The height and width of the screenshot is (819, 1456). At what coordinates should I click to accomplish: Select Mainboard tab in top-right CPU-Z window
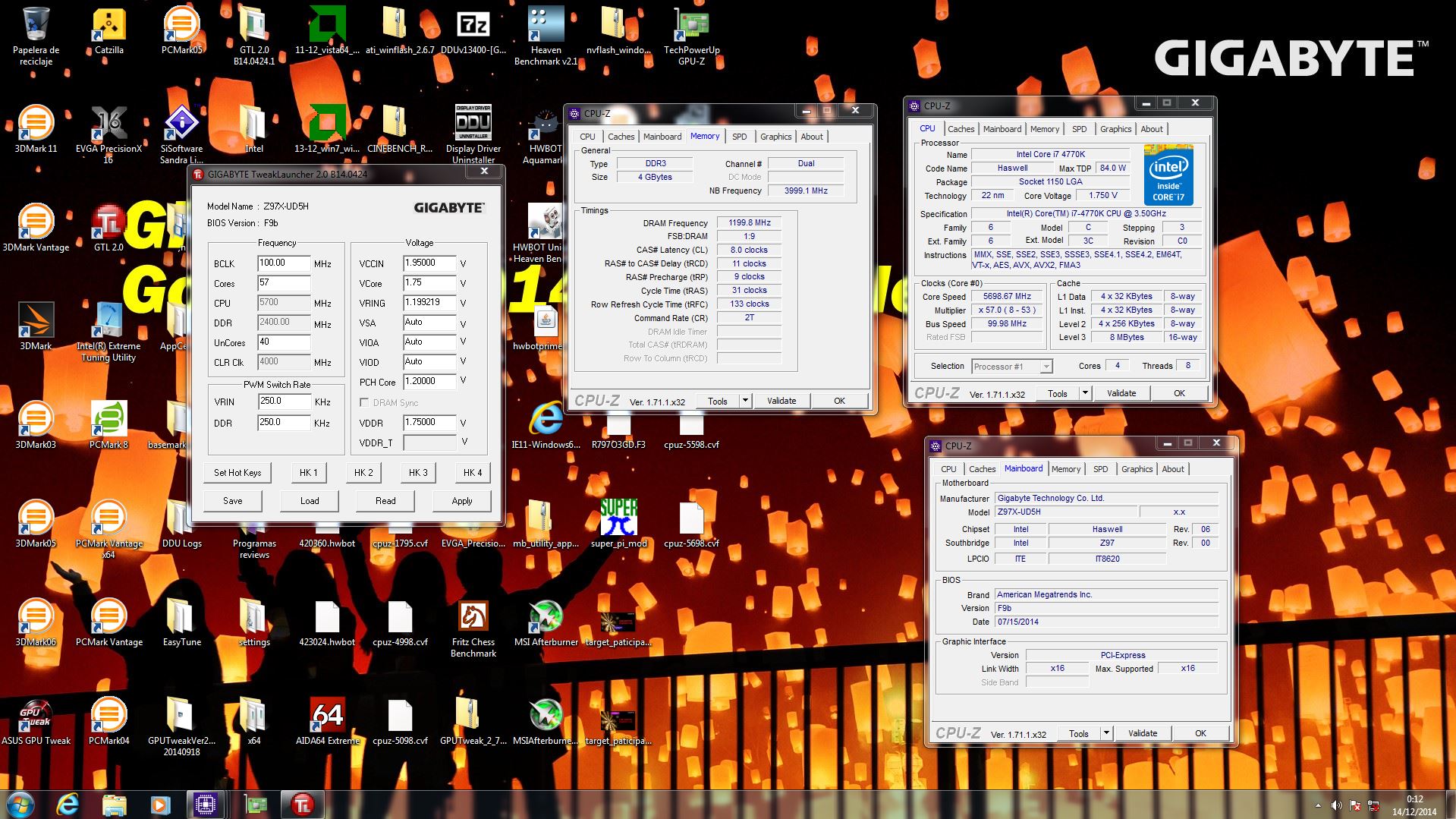coord(1002,129)
